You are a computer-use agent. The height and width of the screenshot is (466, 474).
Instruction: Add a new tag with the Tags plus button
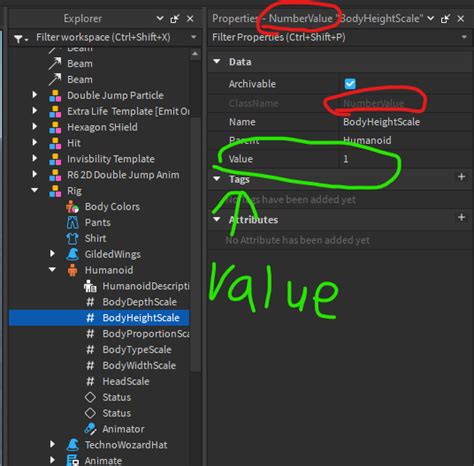click(x=461, y=177)
